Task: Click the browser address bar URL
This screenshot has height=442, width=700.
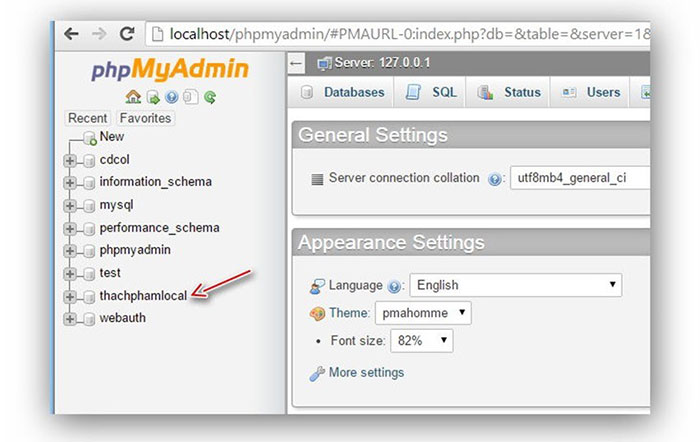Action: [x=409, y=34]
